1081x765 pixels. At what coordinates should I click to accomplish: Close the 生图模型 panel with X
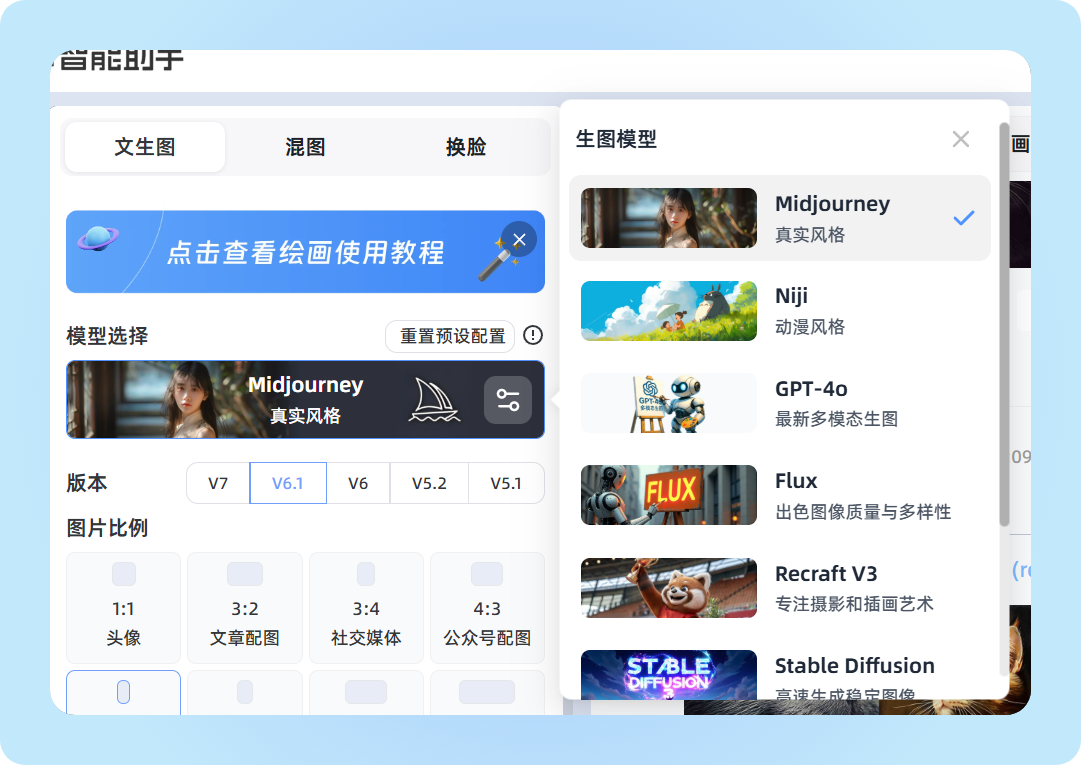click(960, 139)
